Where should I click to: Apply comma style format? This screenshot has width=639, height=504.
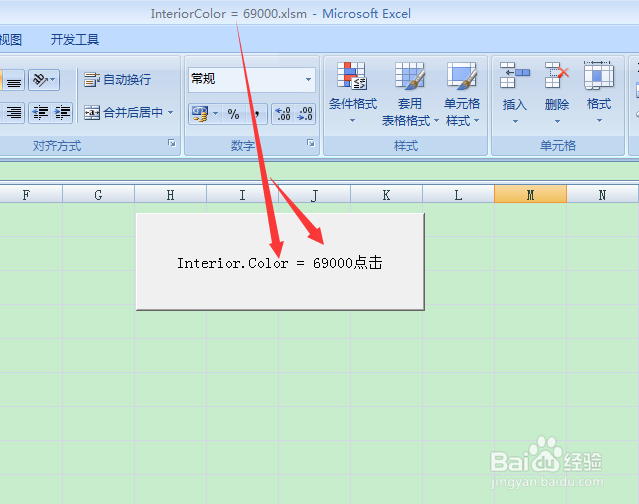tap(256, 113)
